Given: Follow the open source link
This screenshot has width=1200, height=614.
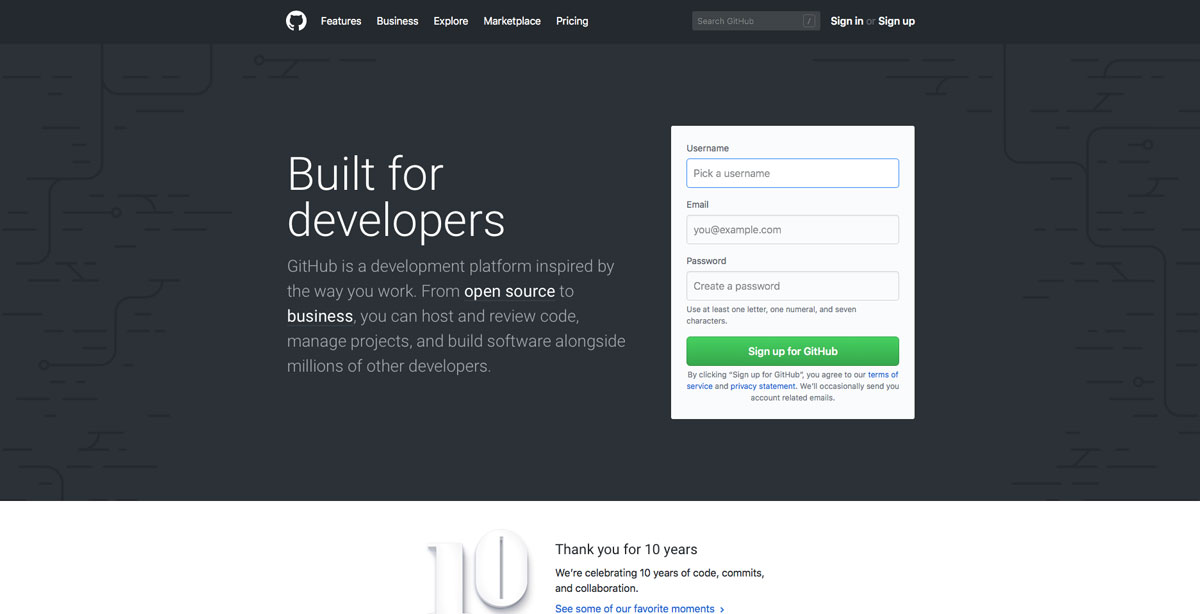Looking at the screenshot, I should point(509,292).
